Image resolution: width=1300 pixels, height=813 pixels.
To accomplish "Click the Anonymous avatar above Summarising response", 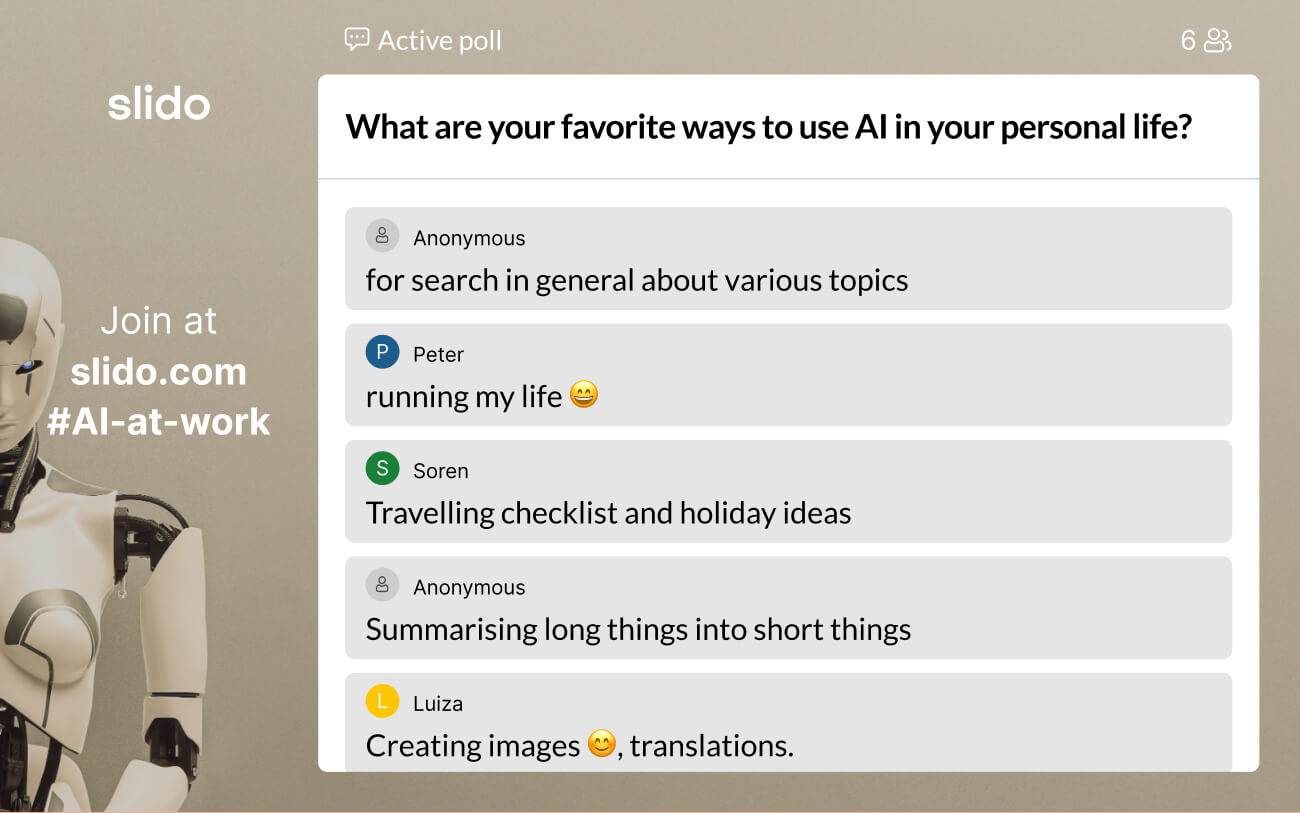I will click(x=382, y=586).
